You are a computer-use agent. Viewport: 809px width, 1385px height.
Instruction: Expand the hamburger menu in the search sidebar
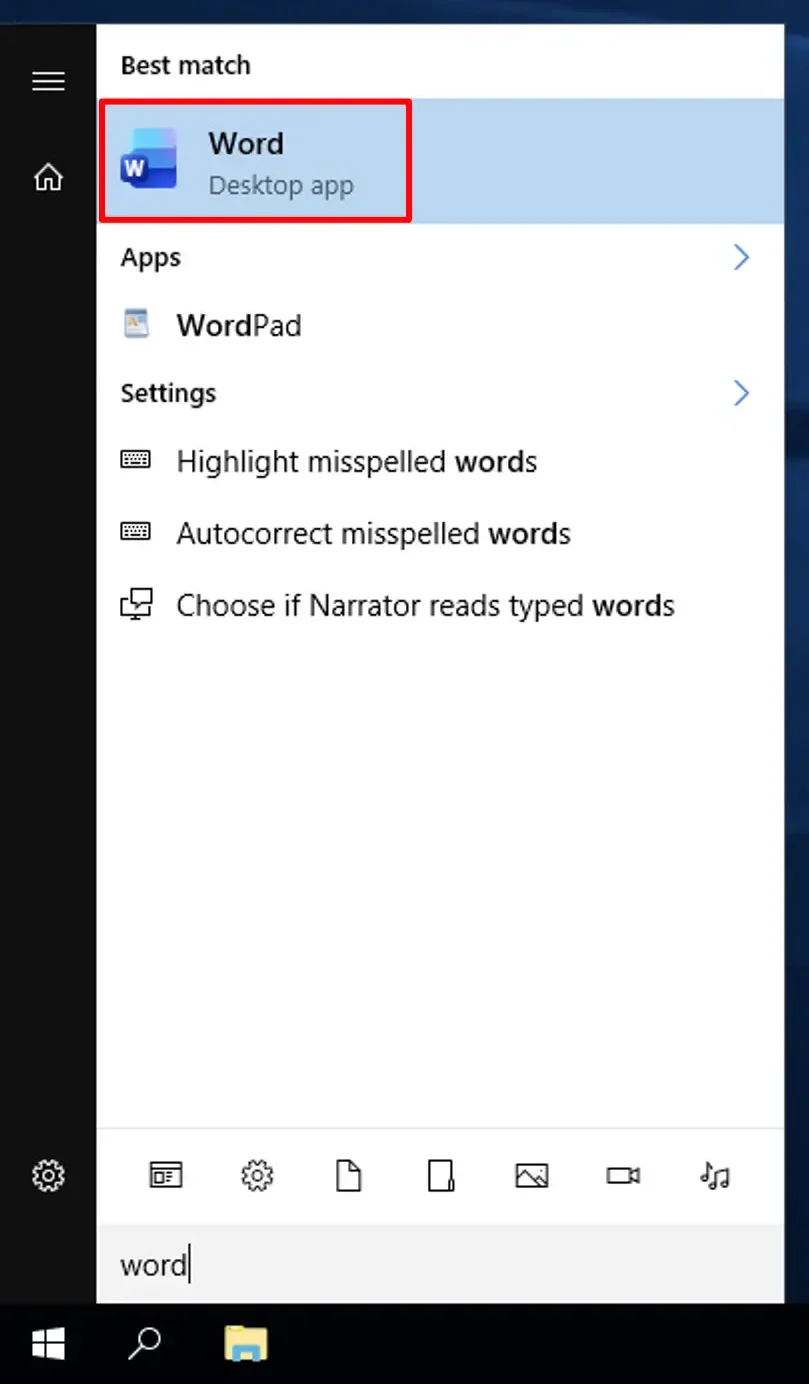click(x=48, y=82)
